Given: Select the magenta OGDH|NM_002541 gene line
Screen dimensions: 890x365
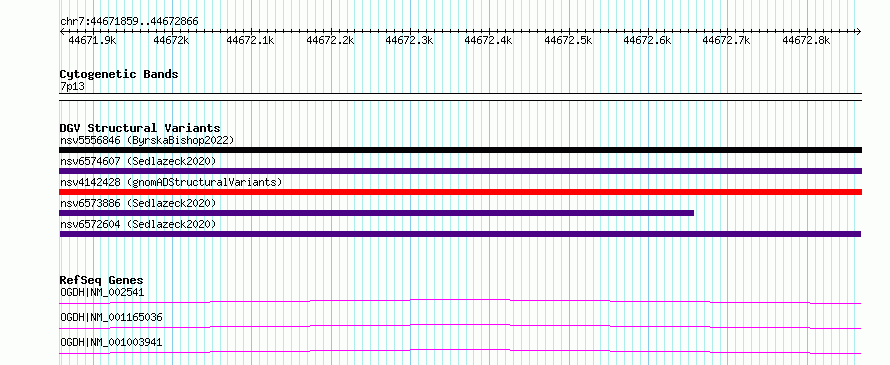Looking at the screenshot, I should click(460, 301).
